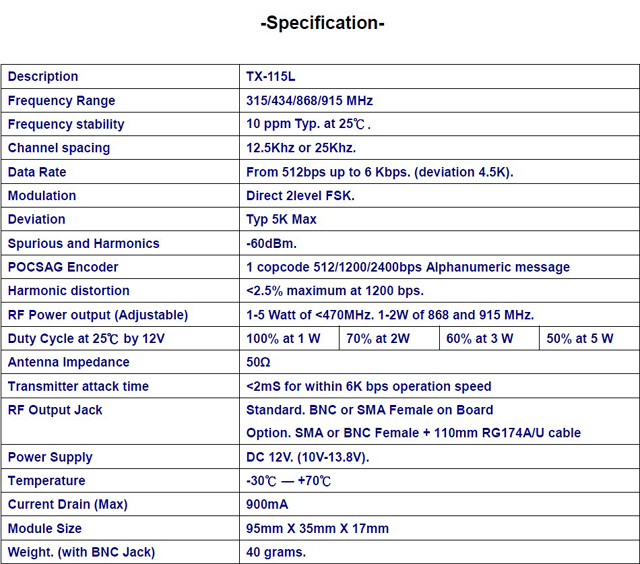Click 'Option. SMA or BNC Female + 110mm' line

click(413, 433)
